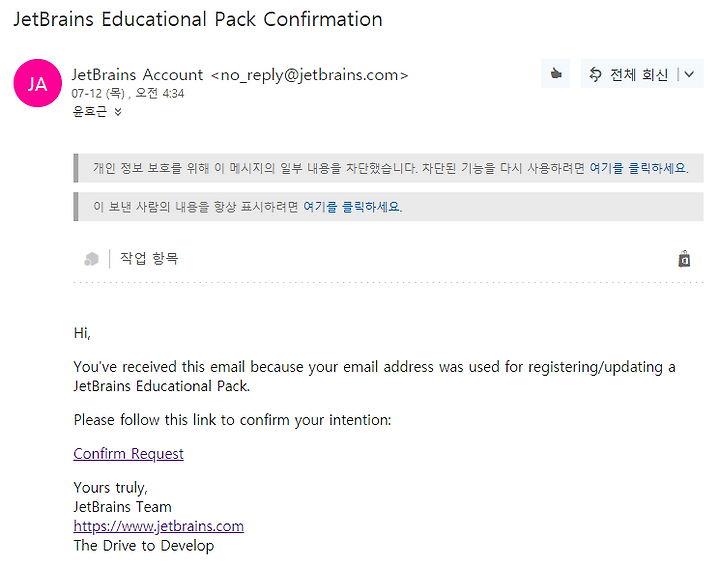The height and width of the screenshot is (566, 720).
Task: Click the recipient name 윤효근
Action: pyautogui.click(x=90, y=112)
